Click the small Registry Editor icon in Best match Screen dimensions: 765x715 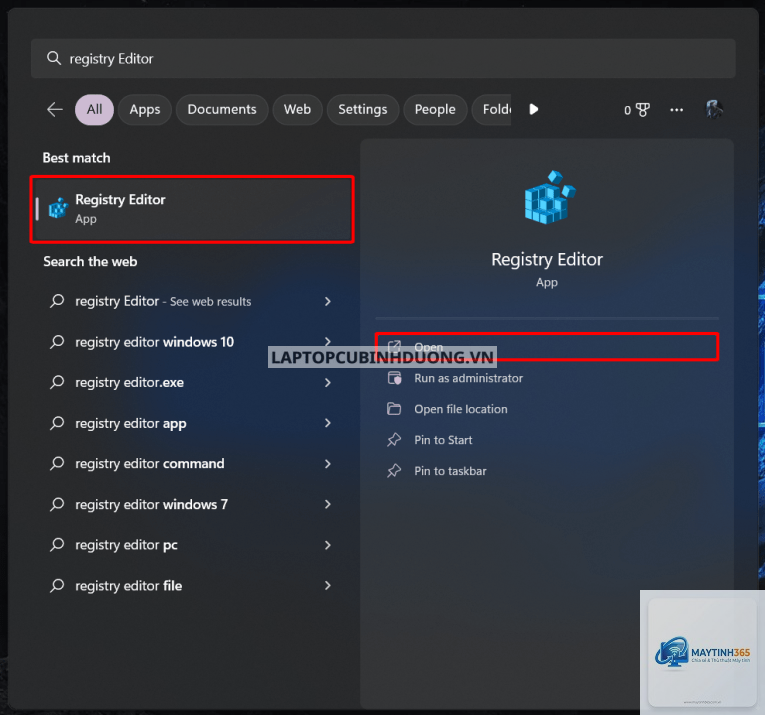click(x=58, y=208)
